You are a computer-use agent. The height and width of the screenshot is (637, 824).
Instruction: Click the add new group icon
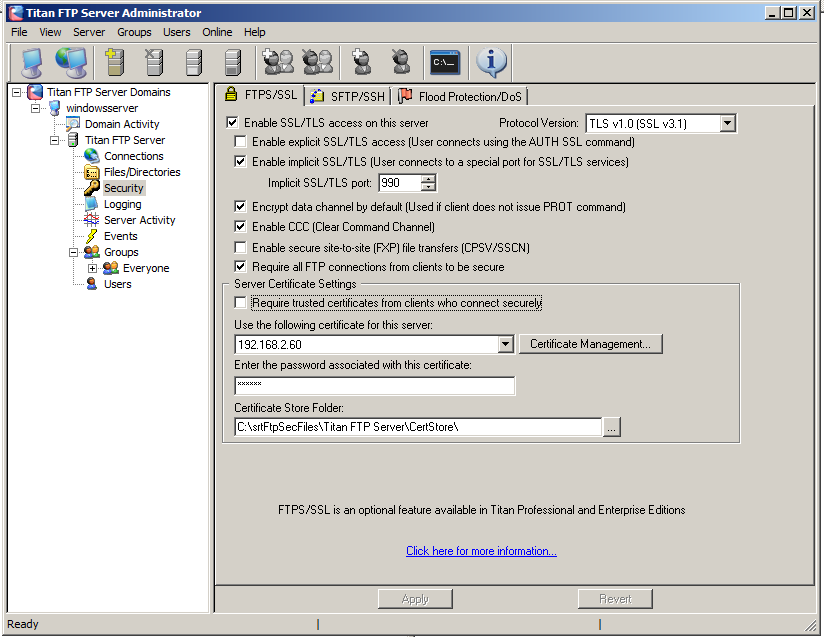click(278, 62)
